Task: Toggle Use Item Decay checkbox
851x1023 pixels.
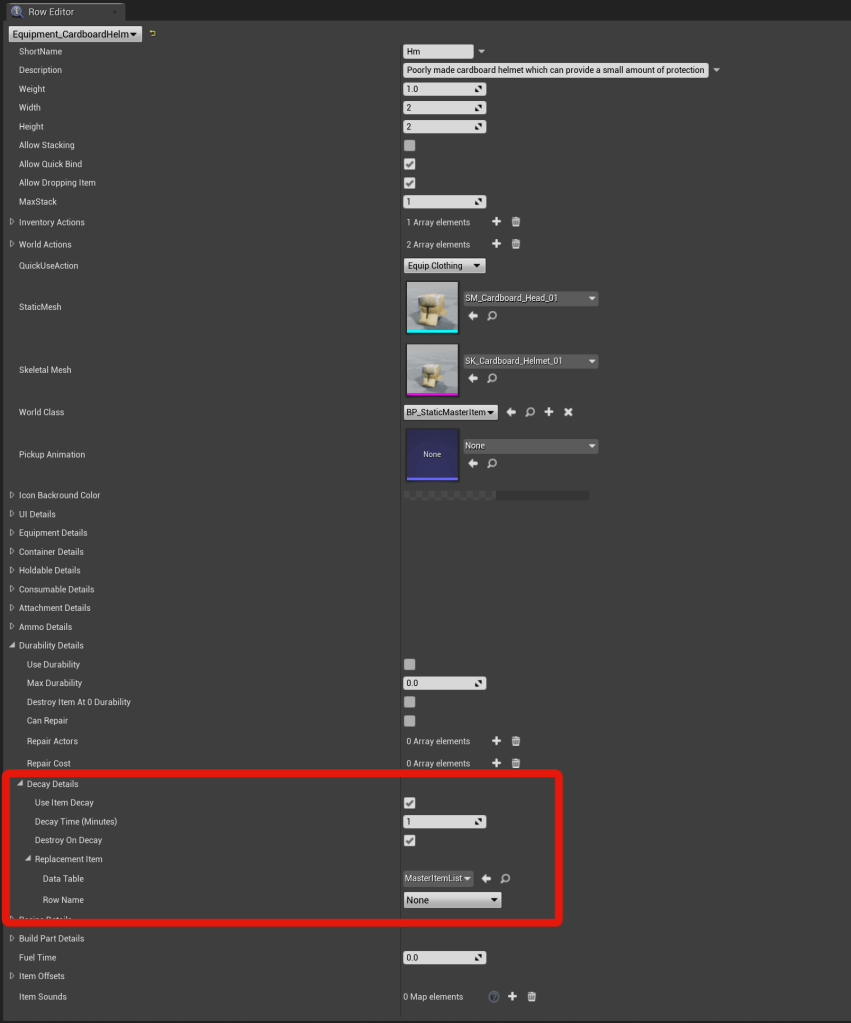Action: click(410, 803)
